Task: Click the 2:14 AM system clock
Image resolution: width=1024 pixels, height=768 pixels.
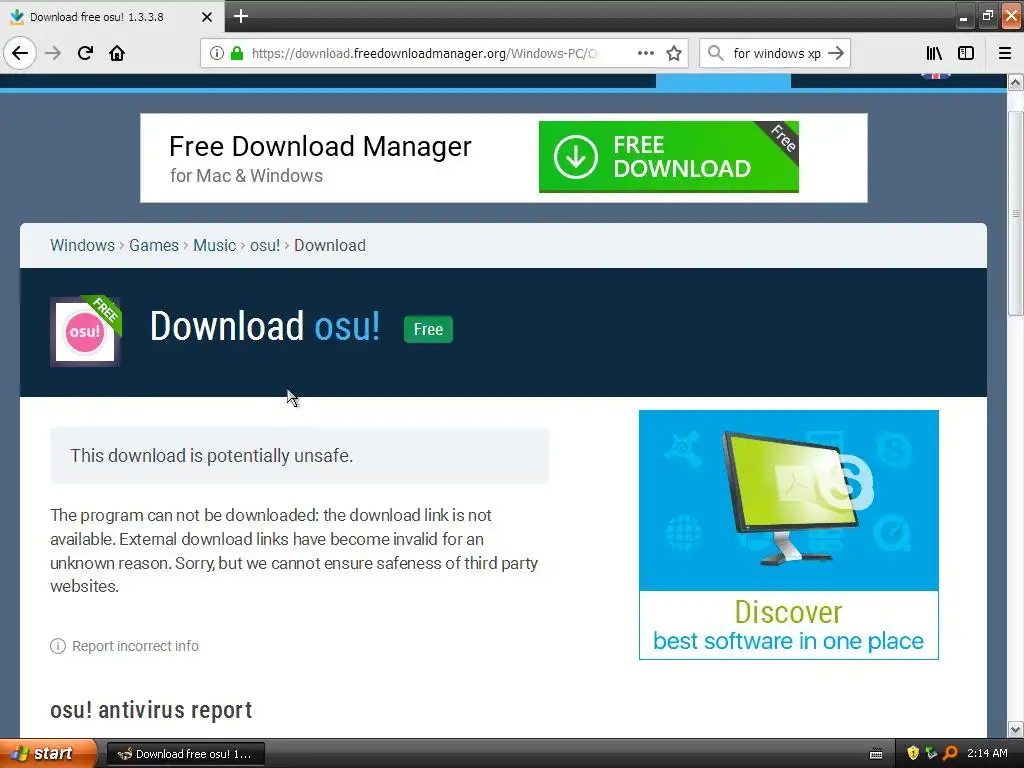Action: tap(987, 754)
